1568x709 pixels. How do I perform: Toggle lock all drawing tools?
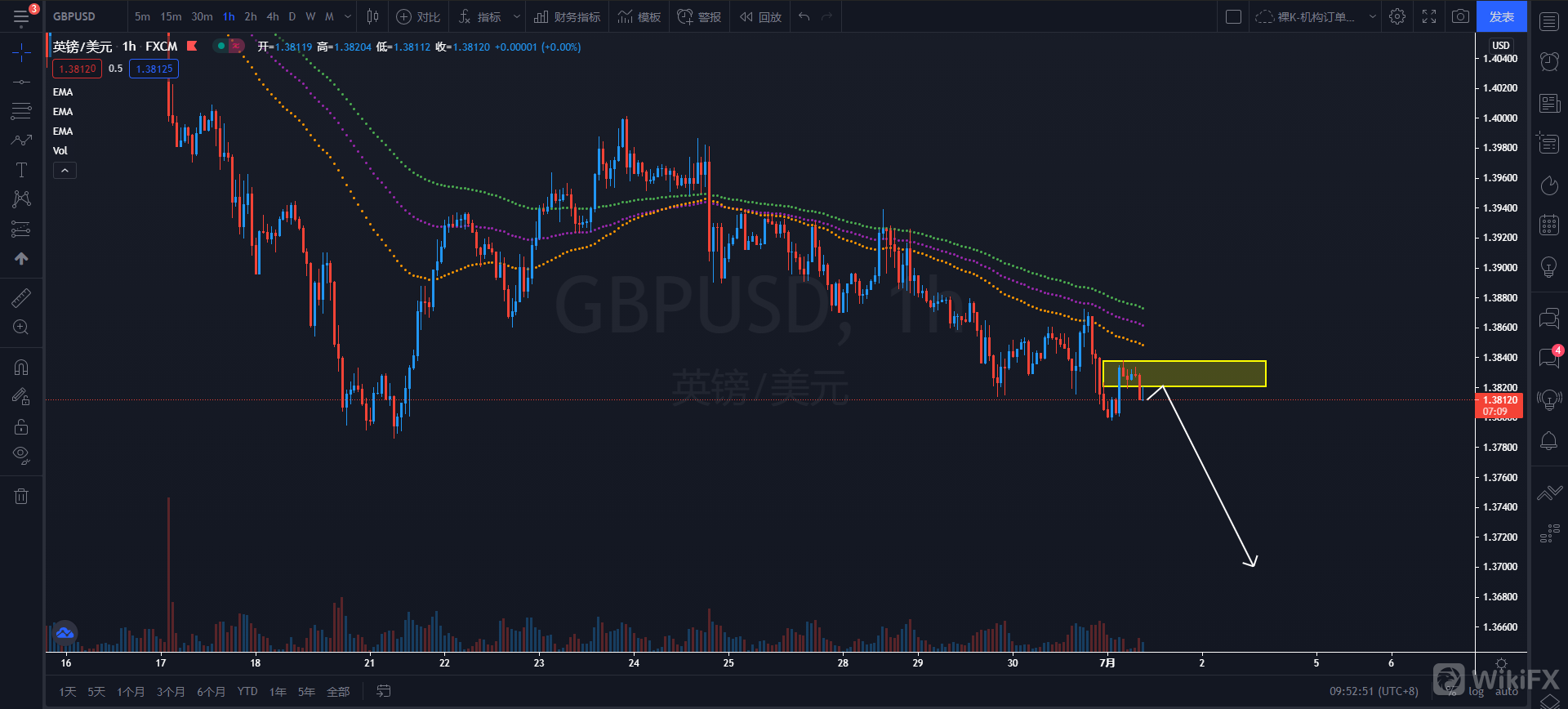(x=21, y=426)
